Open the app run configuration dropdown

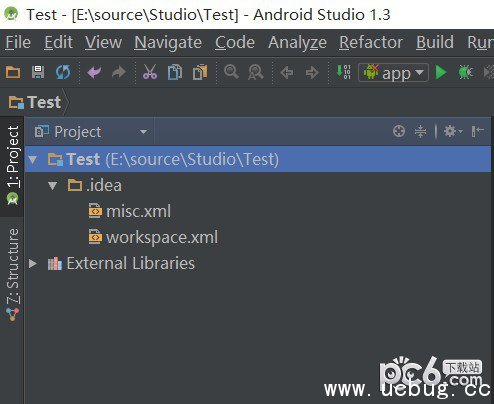click(393, 73)
